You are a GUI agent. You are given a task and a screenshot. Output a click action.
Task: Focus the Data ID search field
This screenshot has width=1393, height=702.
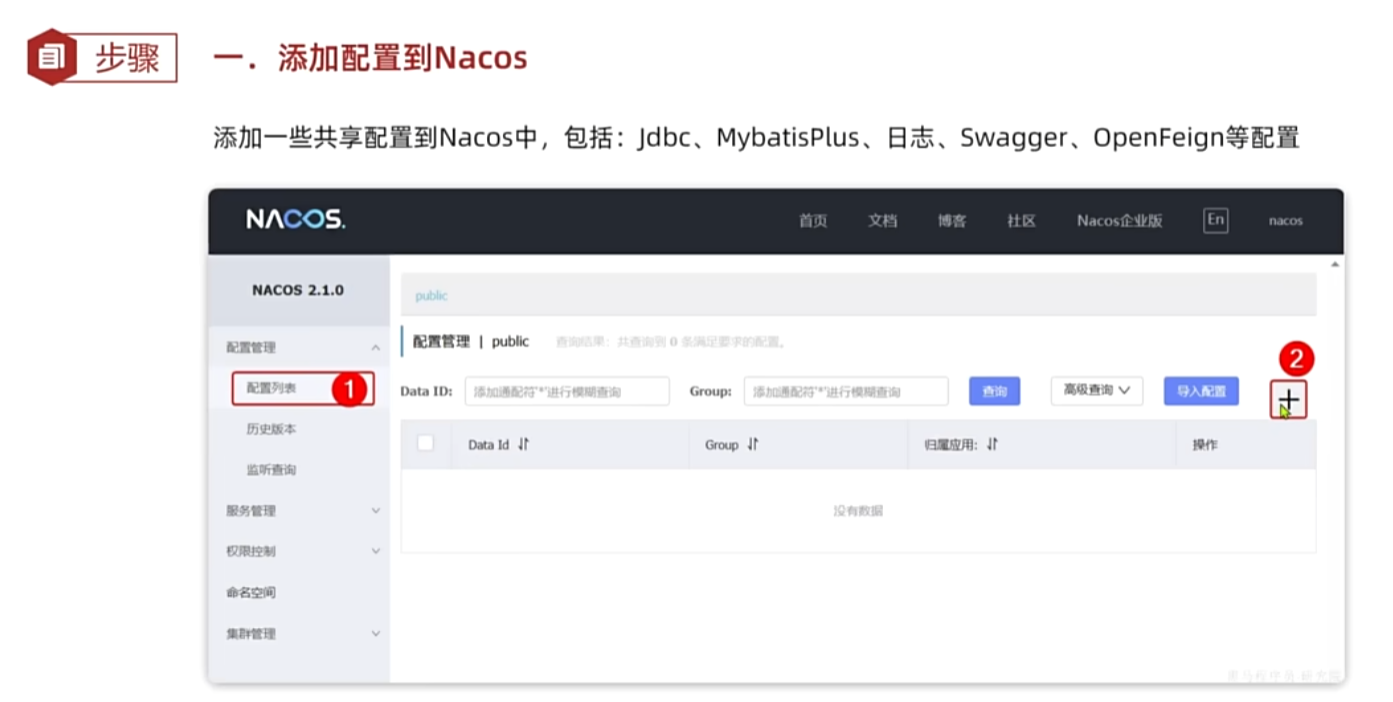click(567, 391)
